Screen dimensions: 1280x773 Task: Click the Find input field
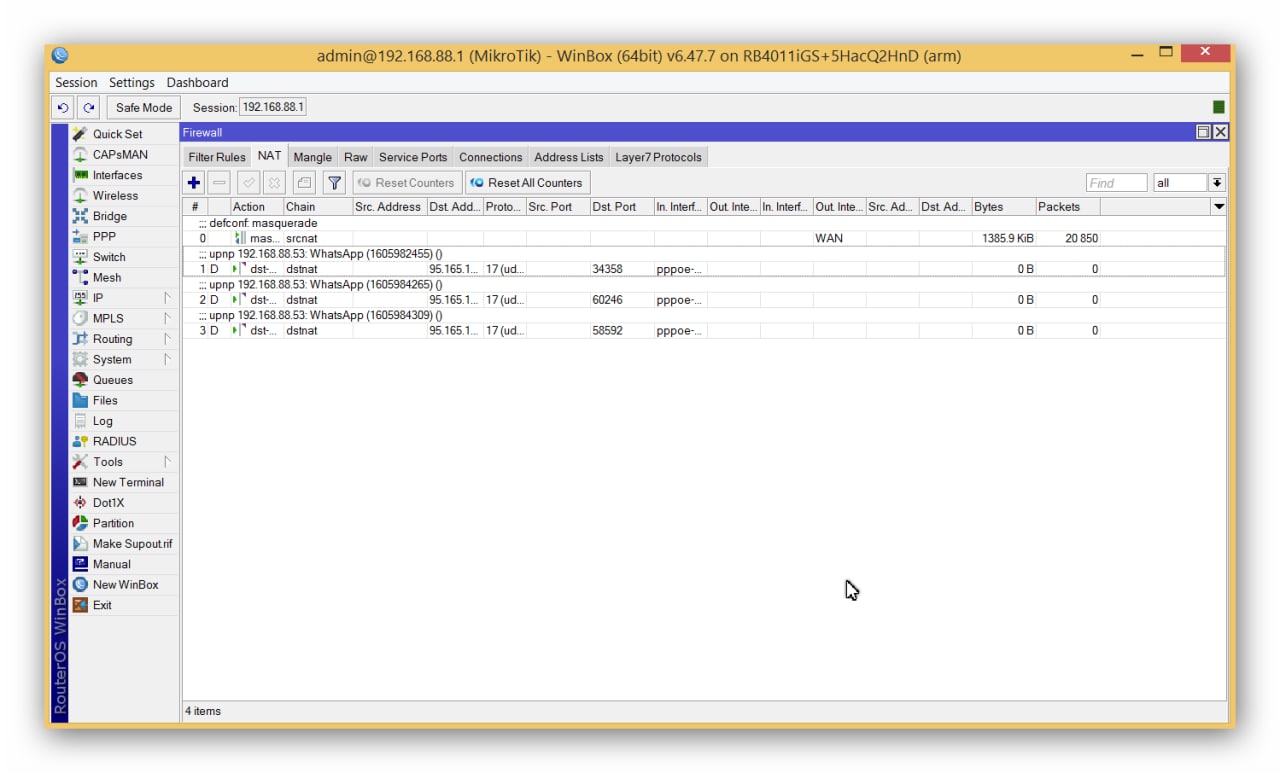coord(1116,183)
